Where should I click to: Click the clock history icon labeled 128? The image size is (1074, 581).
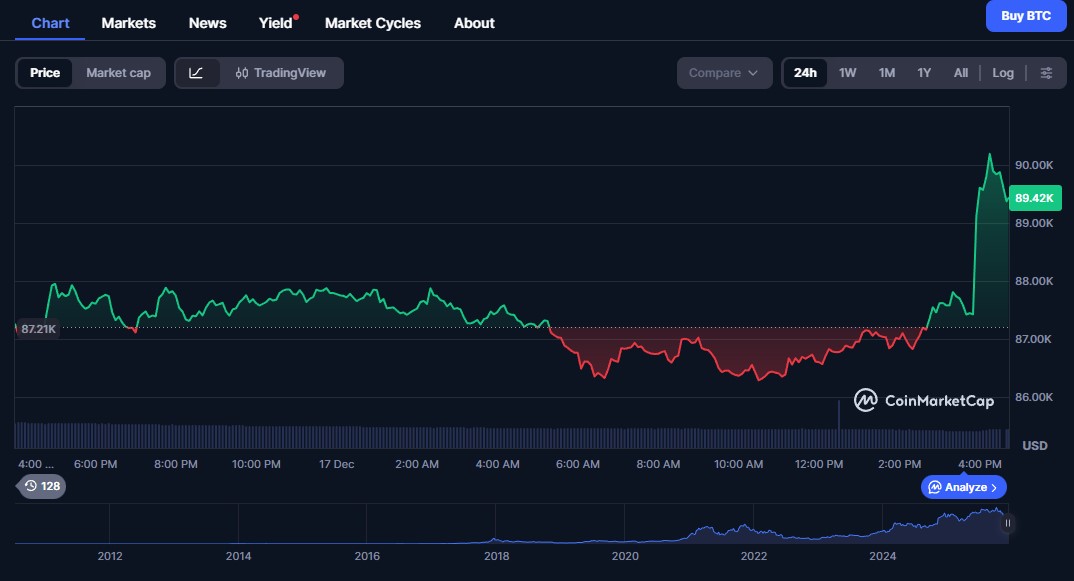(40, 487)
